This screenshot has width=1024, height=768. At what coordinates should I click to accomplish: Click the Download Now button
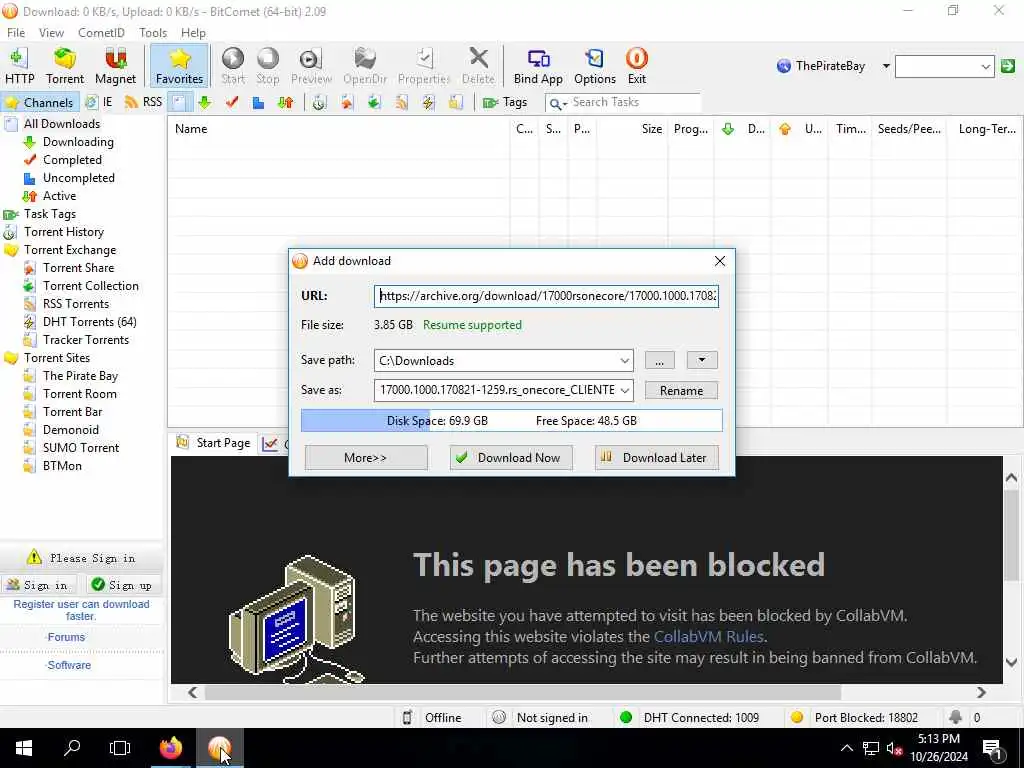tap(511, 458)
